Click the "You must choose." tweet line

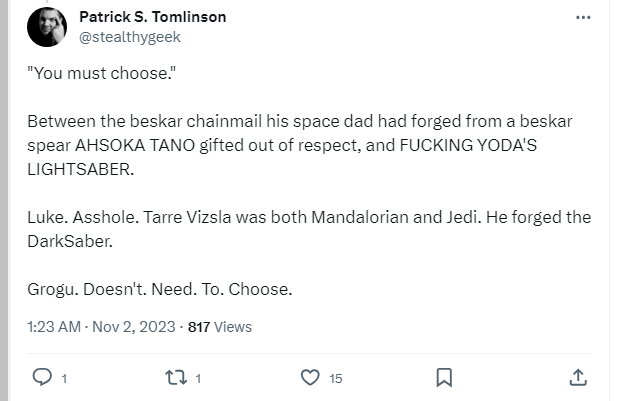pos(102,73)
